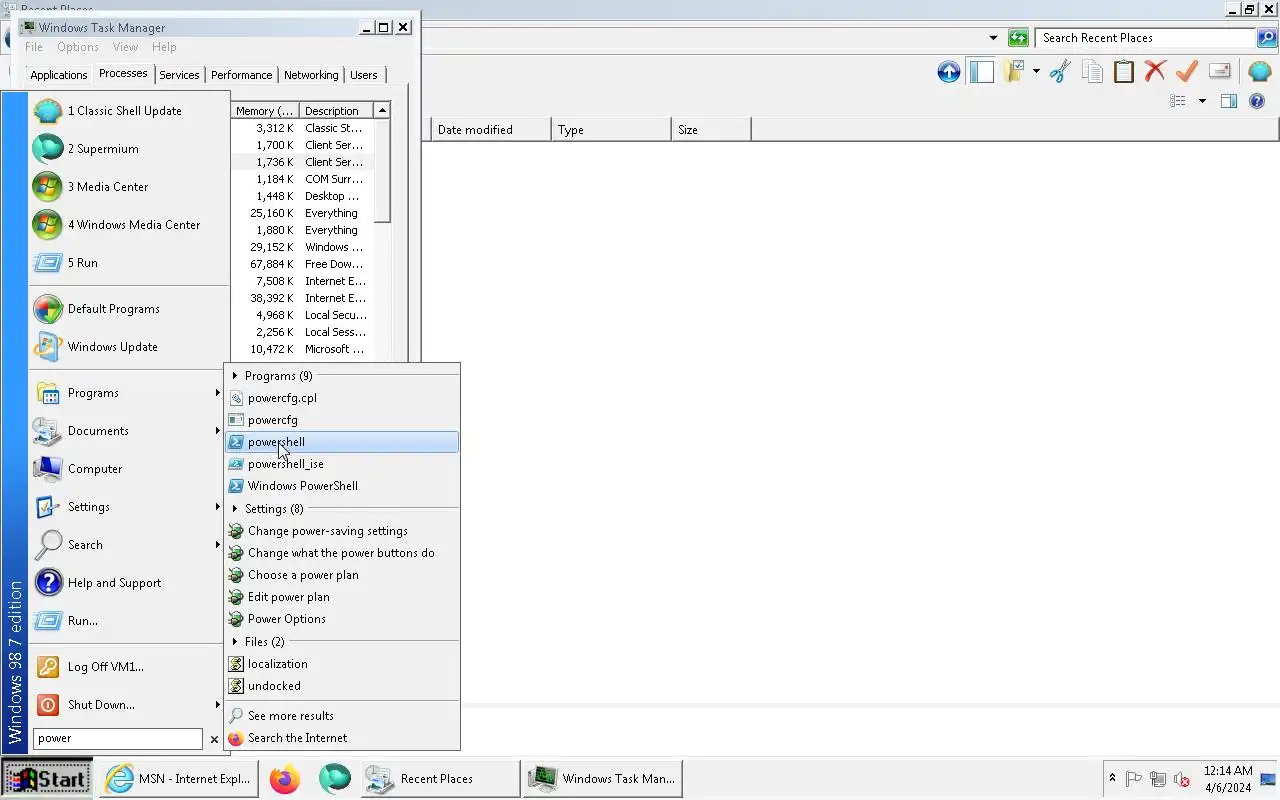1280x800 pixels.
Task: Expand the Documents submenu
Action: pyautogui.click(x=129, y=431)
